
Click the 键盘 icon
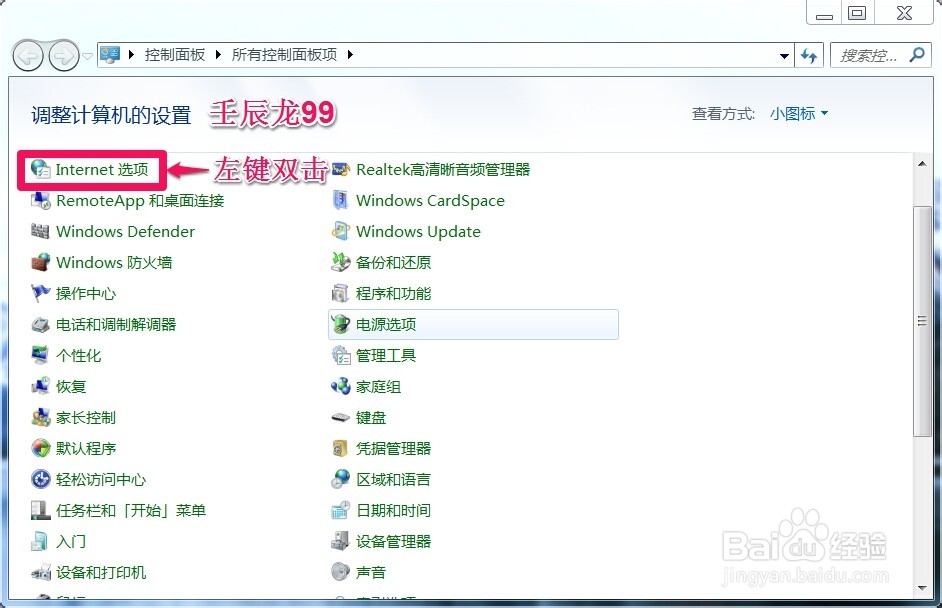point(341,418)
